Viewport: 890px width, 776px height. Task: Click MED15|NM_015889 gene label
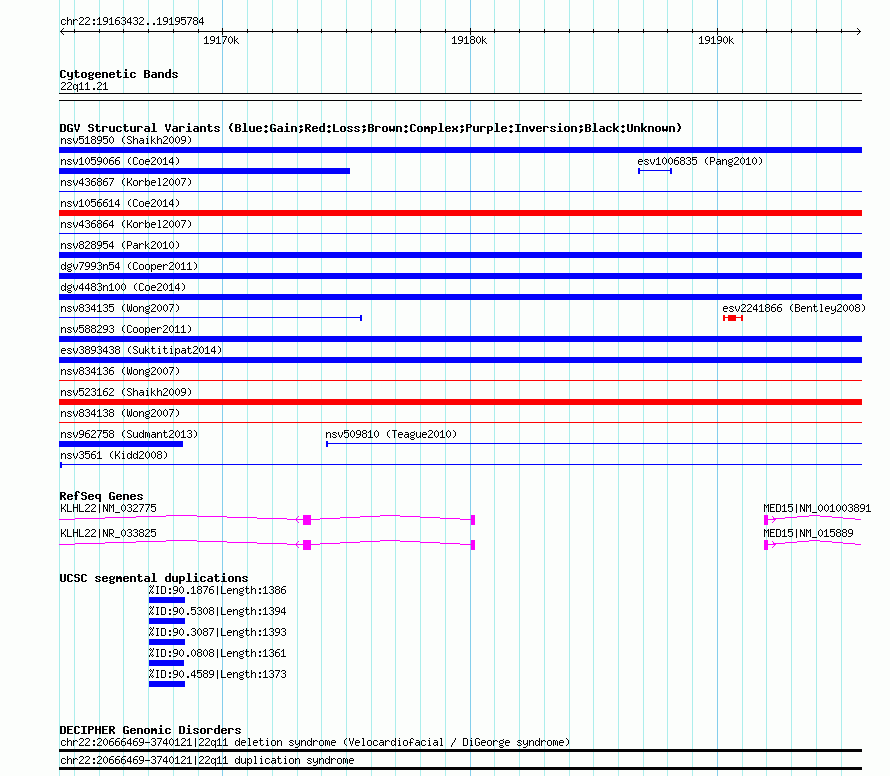click(x=808, y=534)
